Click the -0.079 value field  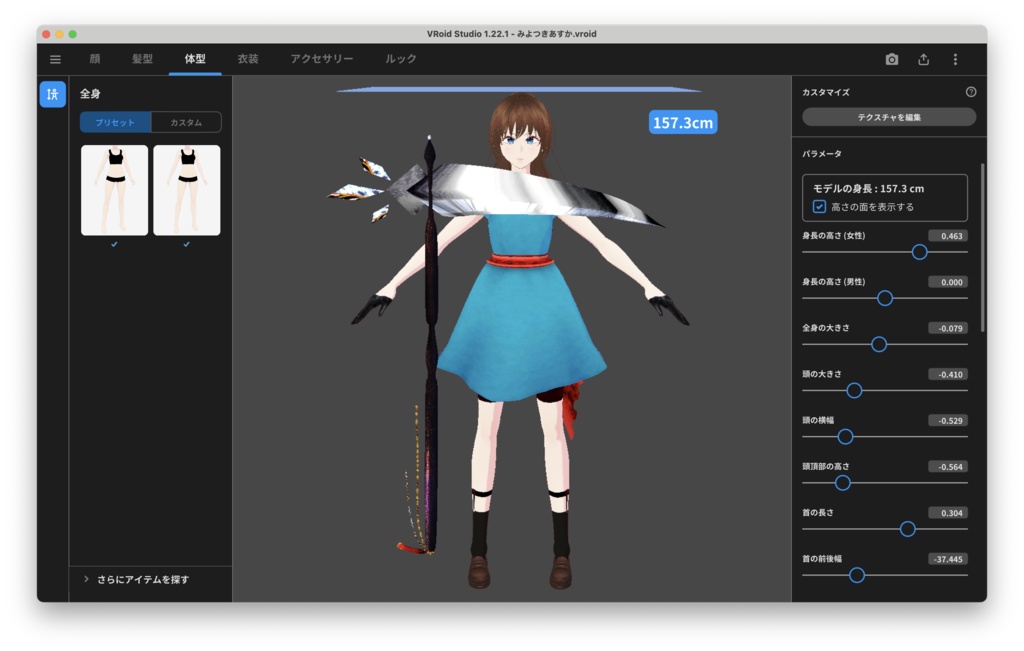click(948, 328)
